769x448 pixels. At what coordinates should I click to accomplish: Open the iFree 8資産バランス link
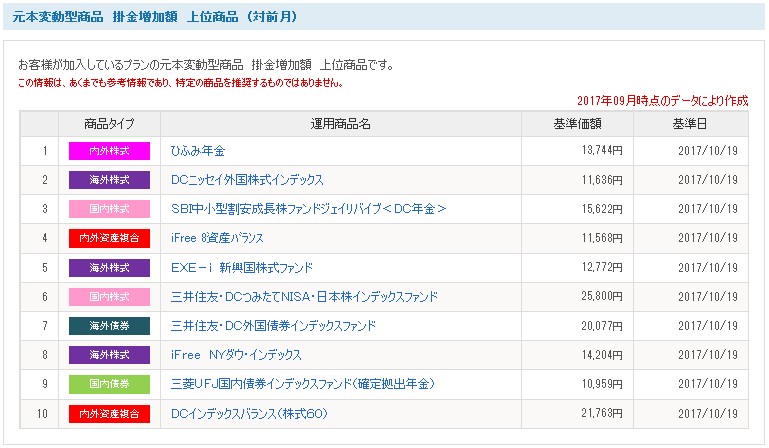coord(217,238)
